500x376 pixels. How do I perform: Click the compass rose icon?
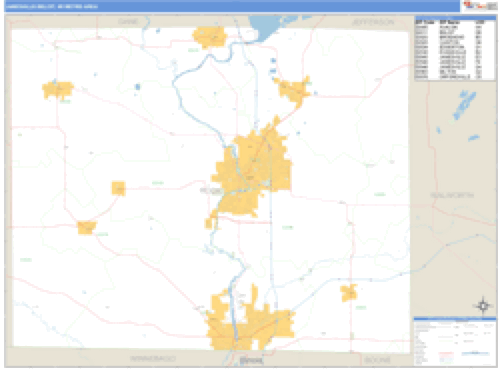click(483, 305)
